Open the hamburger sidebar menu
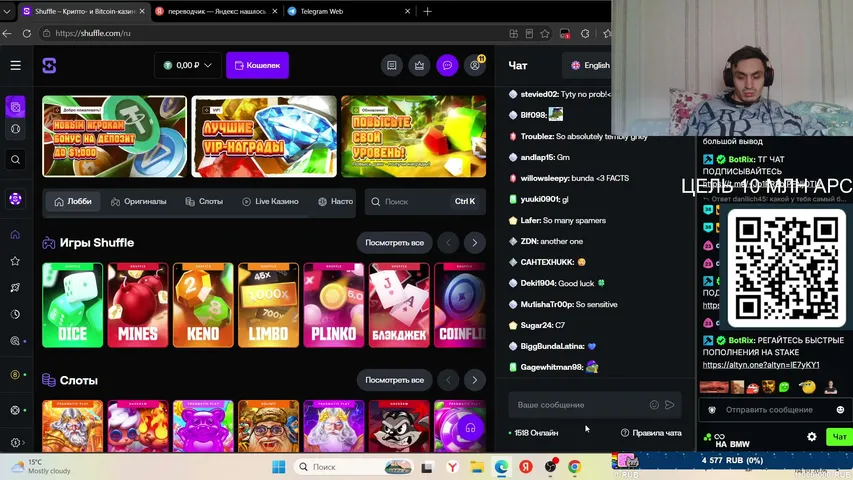Viewport: 853px width, 480px height. [x=15, y=65]
